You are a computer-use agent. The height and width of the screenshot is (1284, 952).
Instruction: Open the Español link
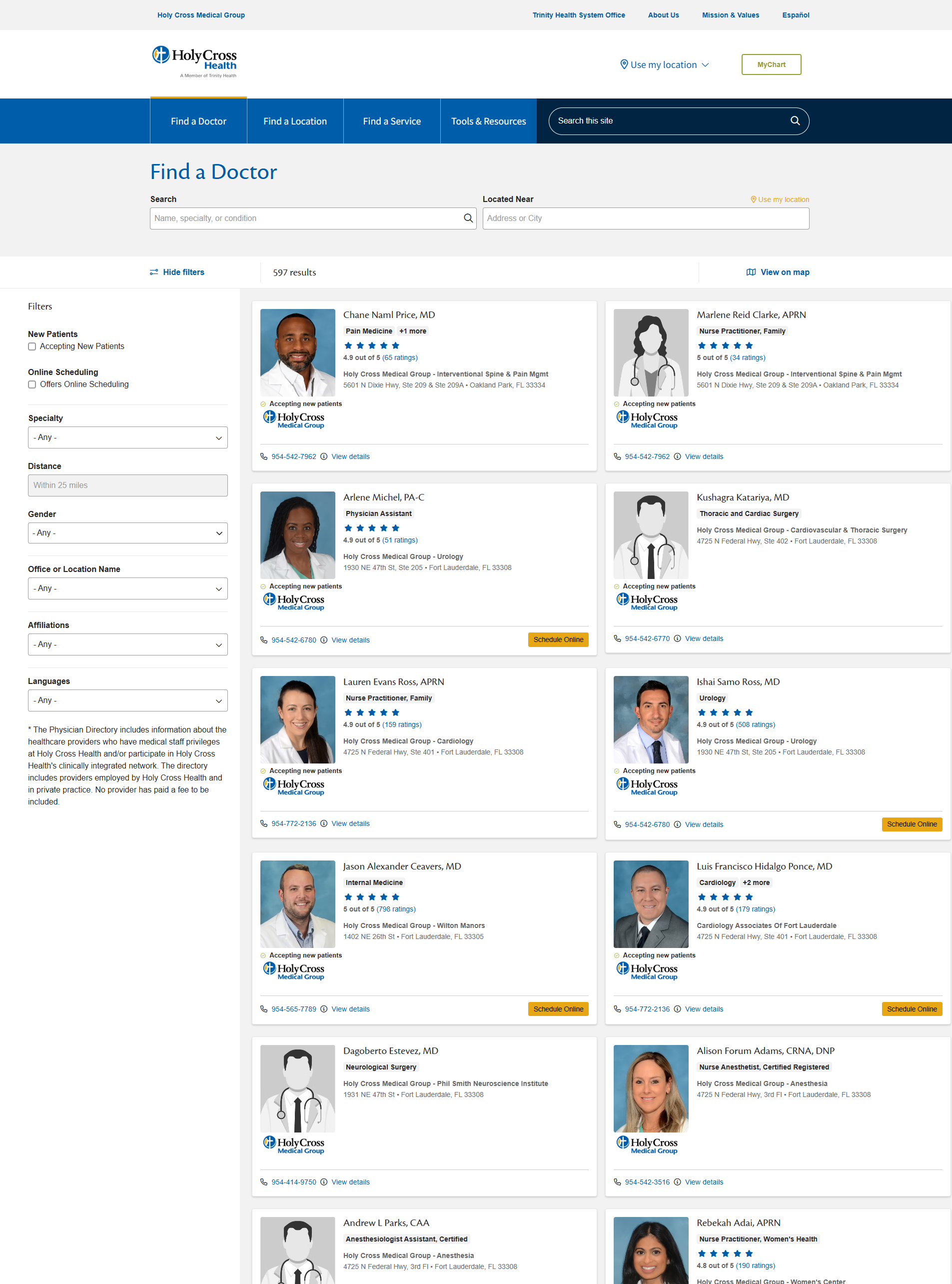[795, 15]
